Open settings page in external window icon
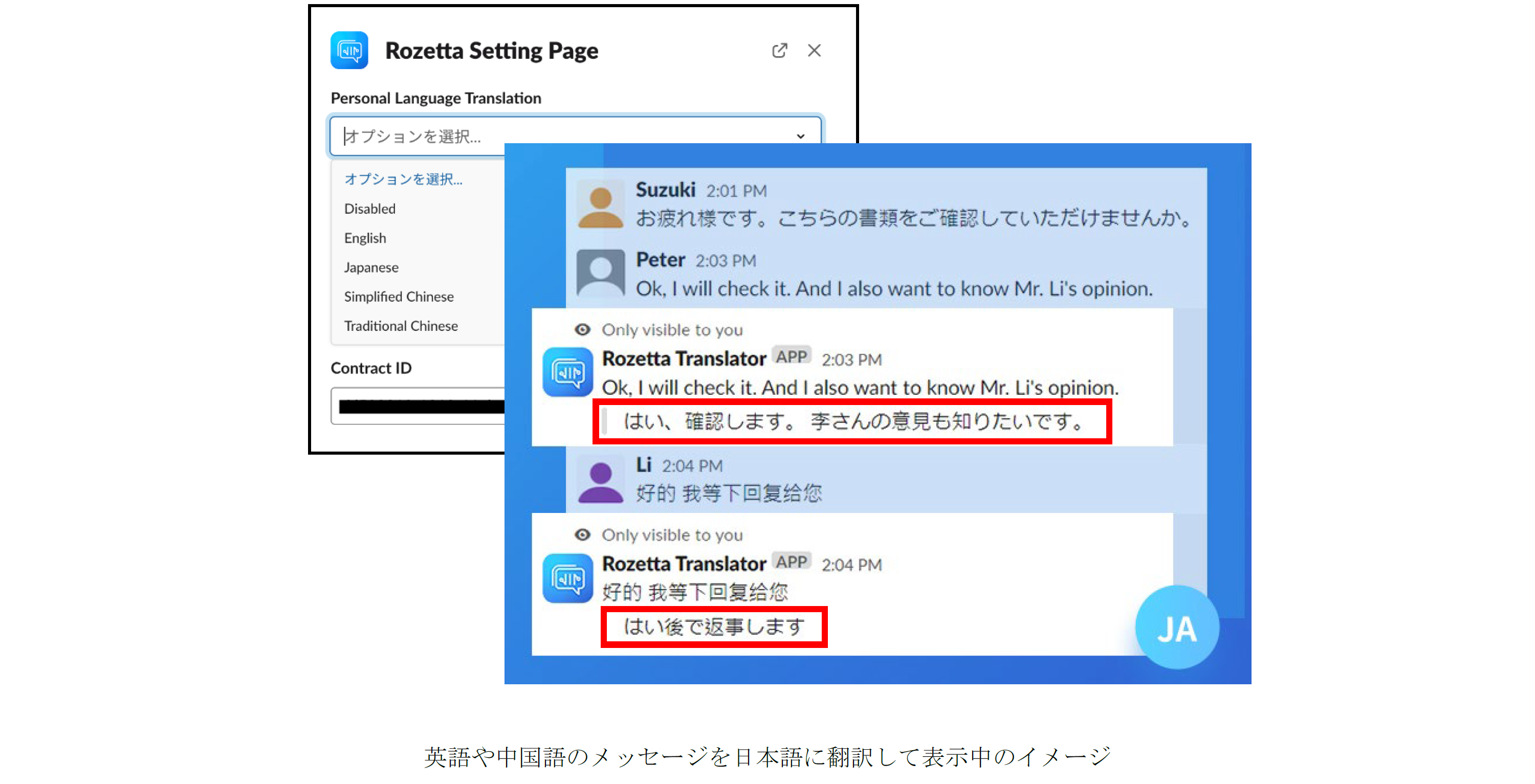1535x784 pixels. click(779, 51)
